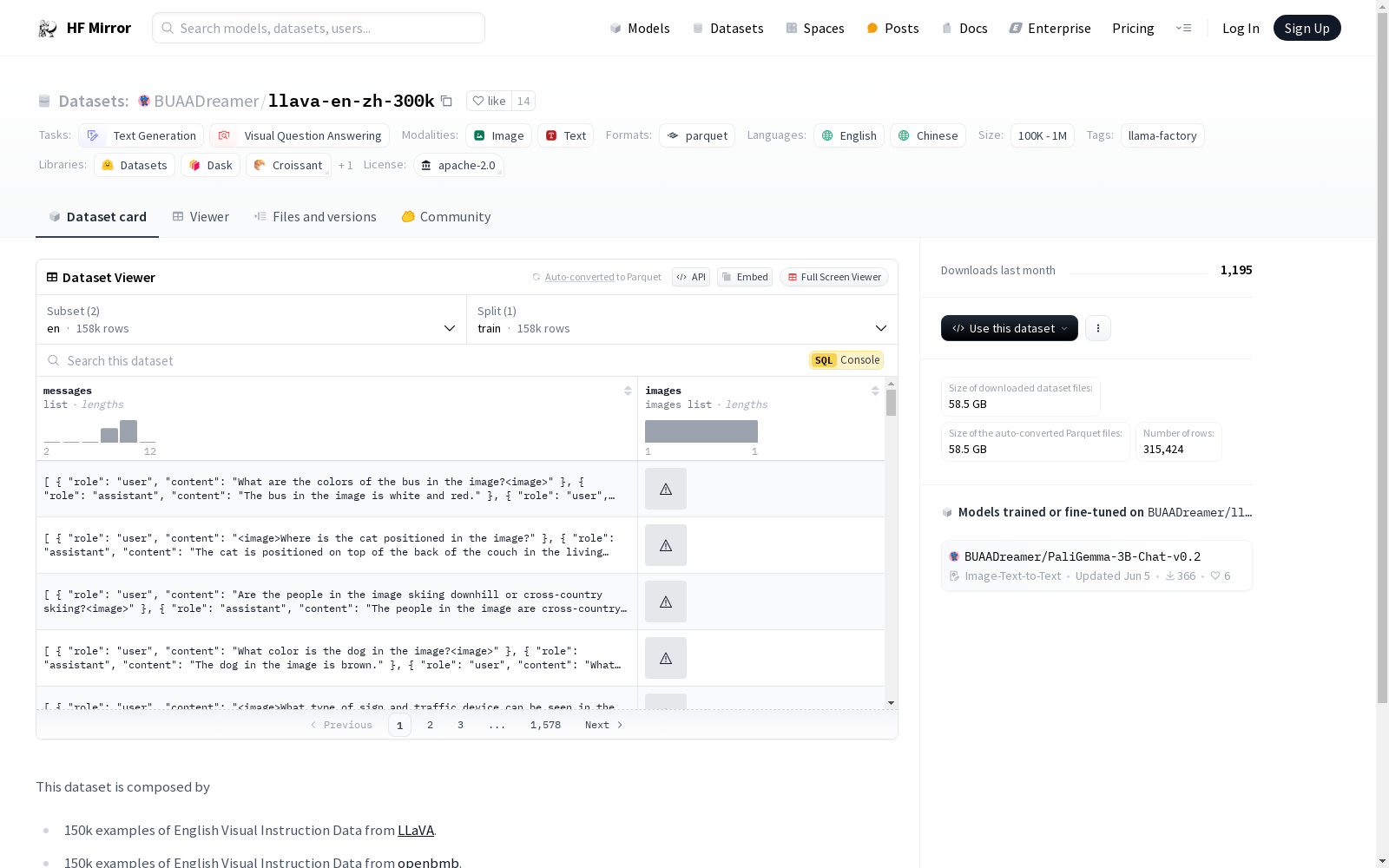Go to page 3 of the viewer
Image resolution: width=1389 pixels, height=868 pixels.
460,725
